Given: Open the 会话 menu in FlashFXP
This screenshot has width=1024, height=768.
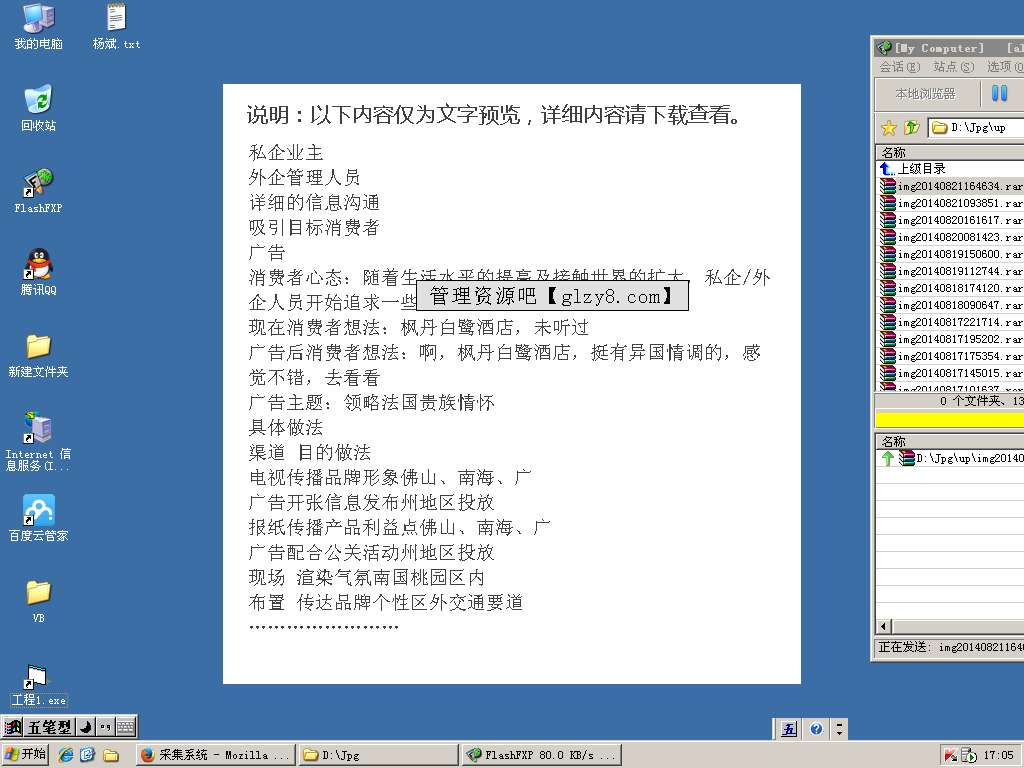Looking at the screenshot, I should pos(899,67).
